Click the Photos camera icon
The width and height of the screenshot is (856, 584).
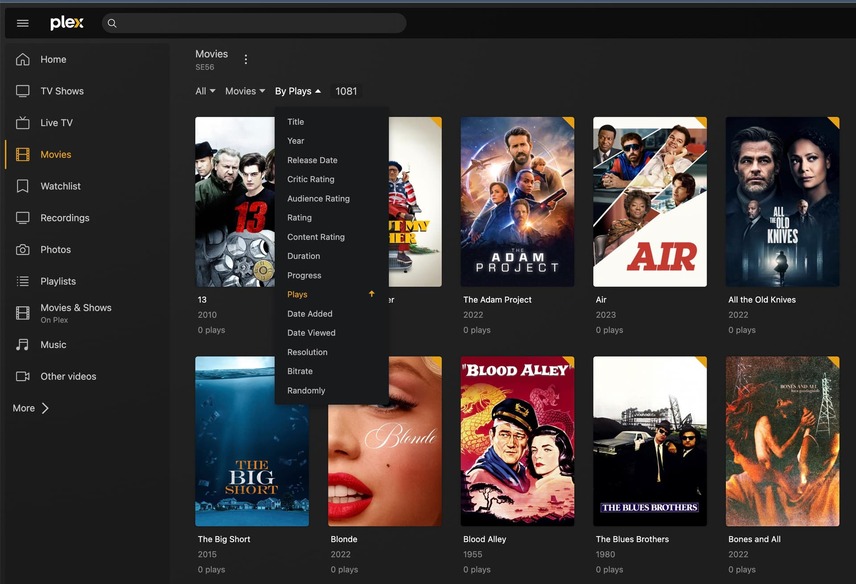pyautogui.click(x=22, y=249)
